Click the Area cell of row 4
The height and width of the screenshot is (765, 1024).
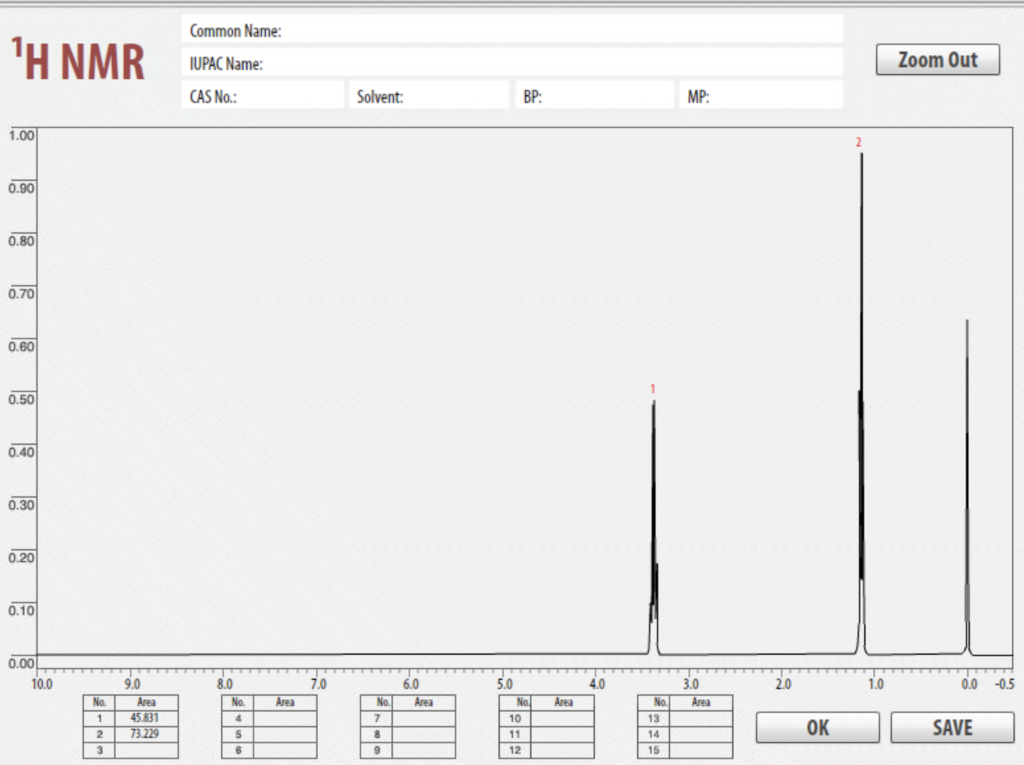tap(285, 718)
